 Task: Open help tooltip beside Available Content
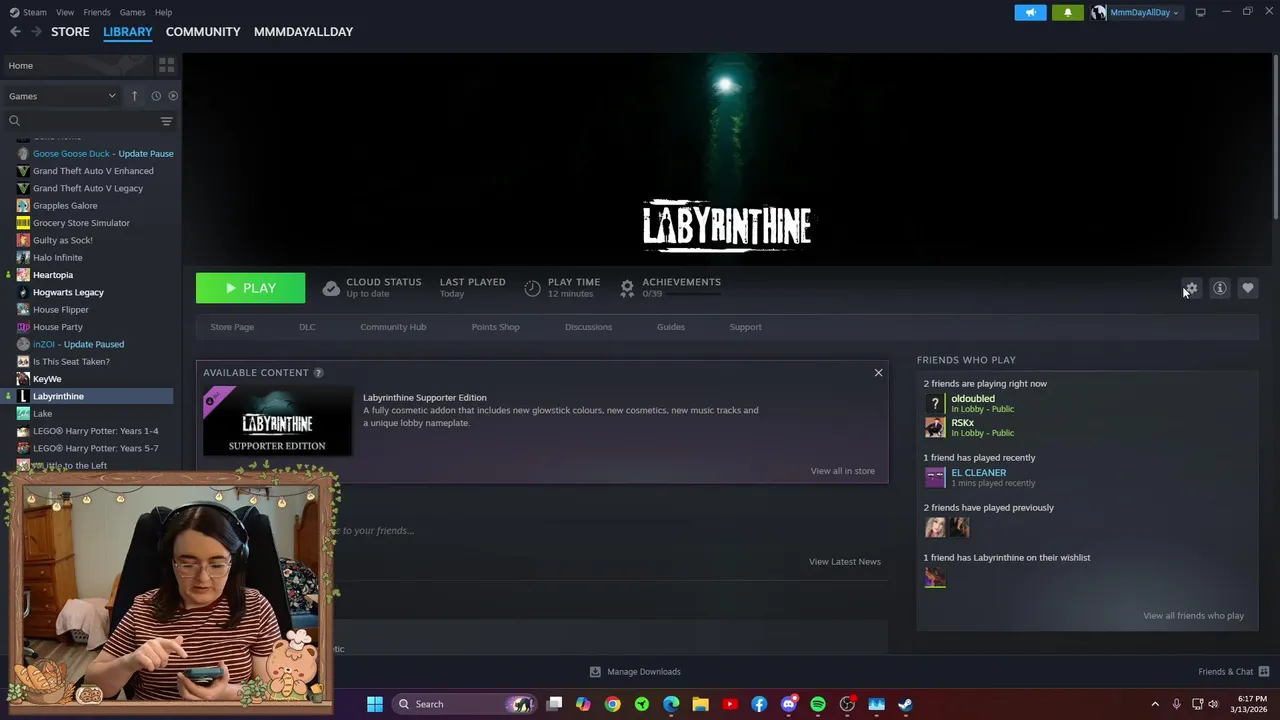click(318, 373)
